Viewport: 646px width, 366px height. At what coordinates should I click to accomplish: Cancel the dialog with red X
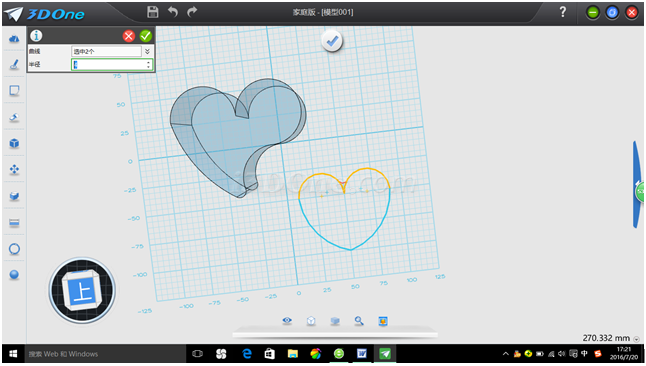129,36
